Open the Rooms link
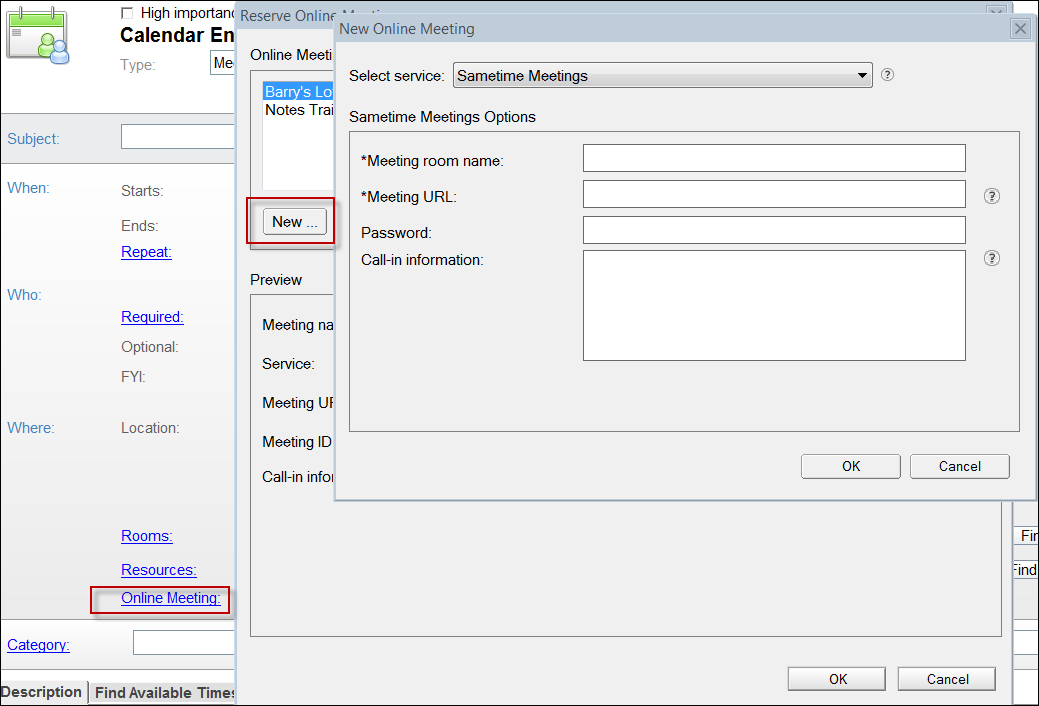 (x=147, y=536)
